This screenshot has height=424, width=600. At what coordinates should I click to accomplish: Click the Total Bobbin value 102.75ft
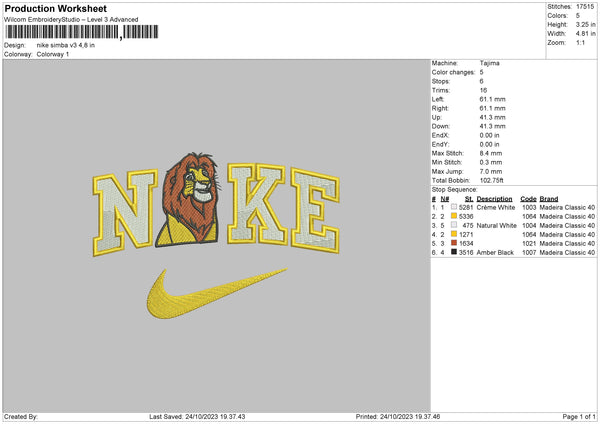click(491, 180)
